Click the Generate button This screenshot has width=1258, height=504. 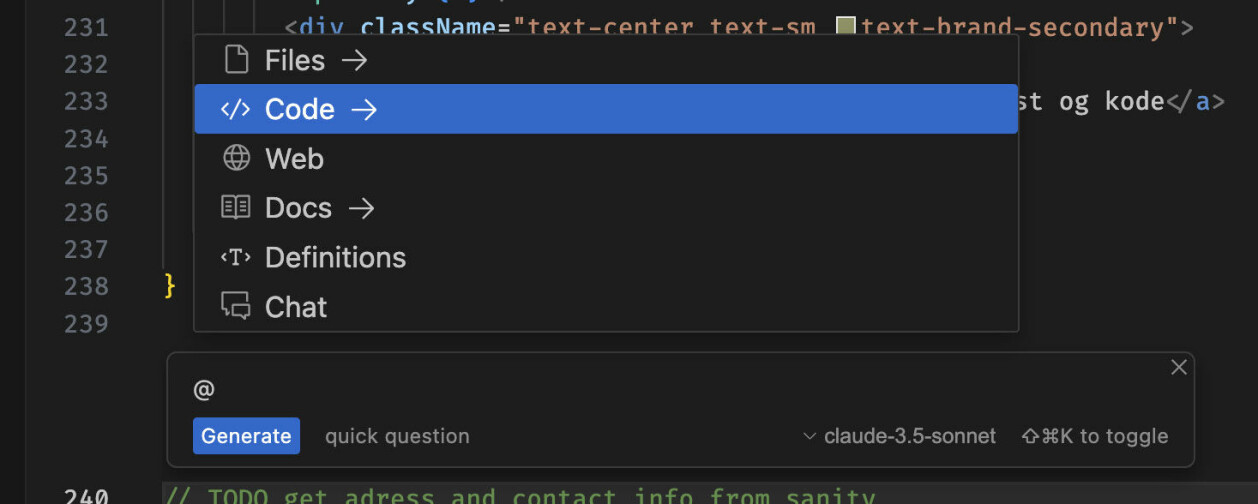246,436
